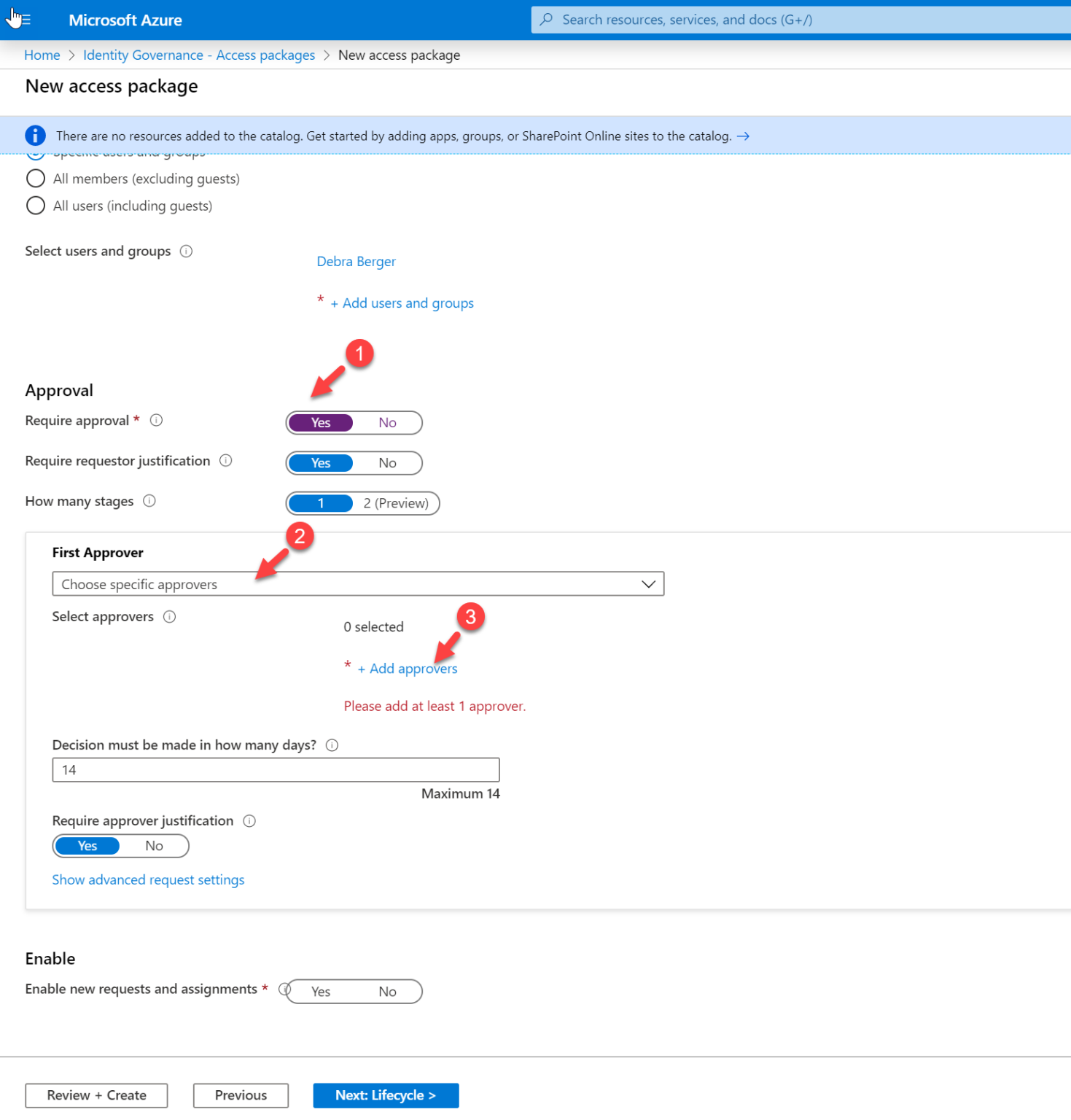Screen dimensions: 1071x1120
Task: Click the info icon beside Require approval
Action: 157,420
